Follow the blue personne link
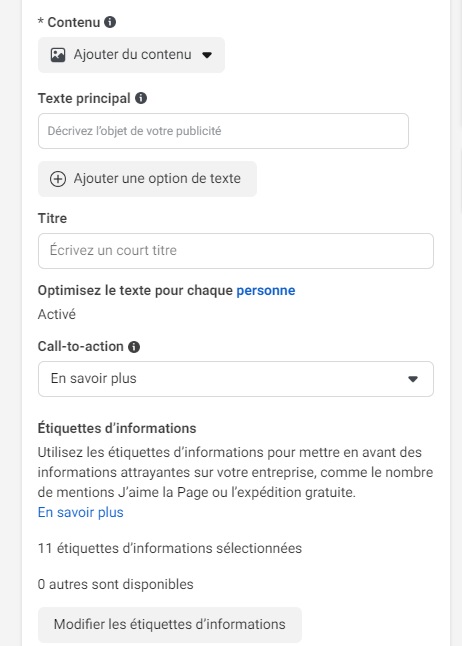 click(266, 290)
